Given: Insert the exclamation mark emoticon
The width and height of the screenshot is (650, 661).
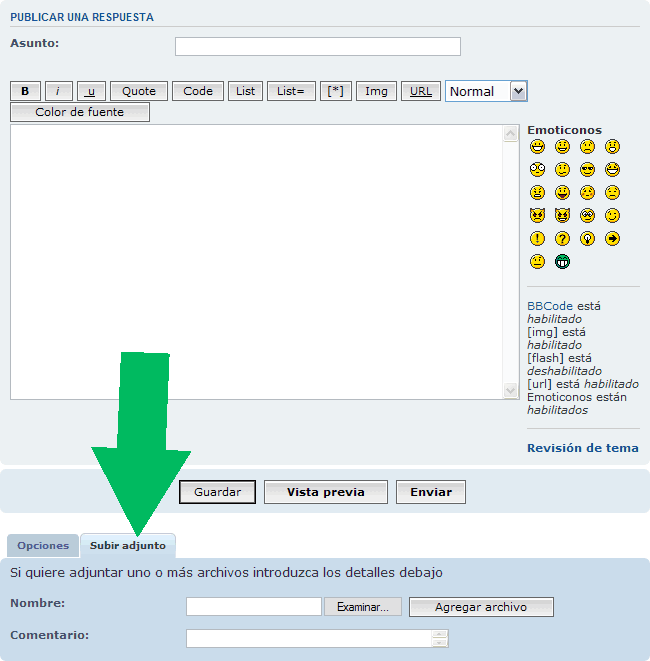Looking at the screenshot, I should (538, 239).
